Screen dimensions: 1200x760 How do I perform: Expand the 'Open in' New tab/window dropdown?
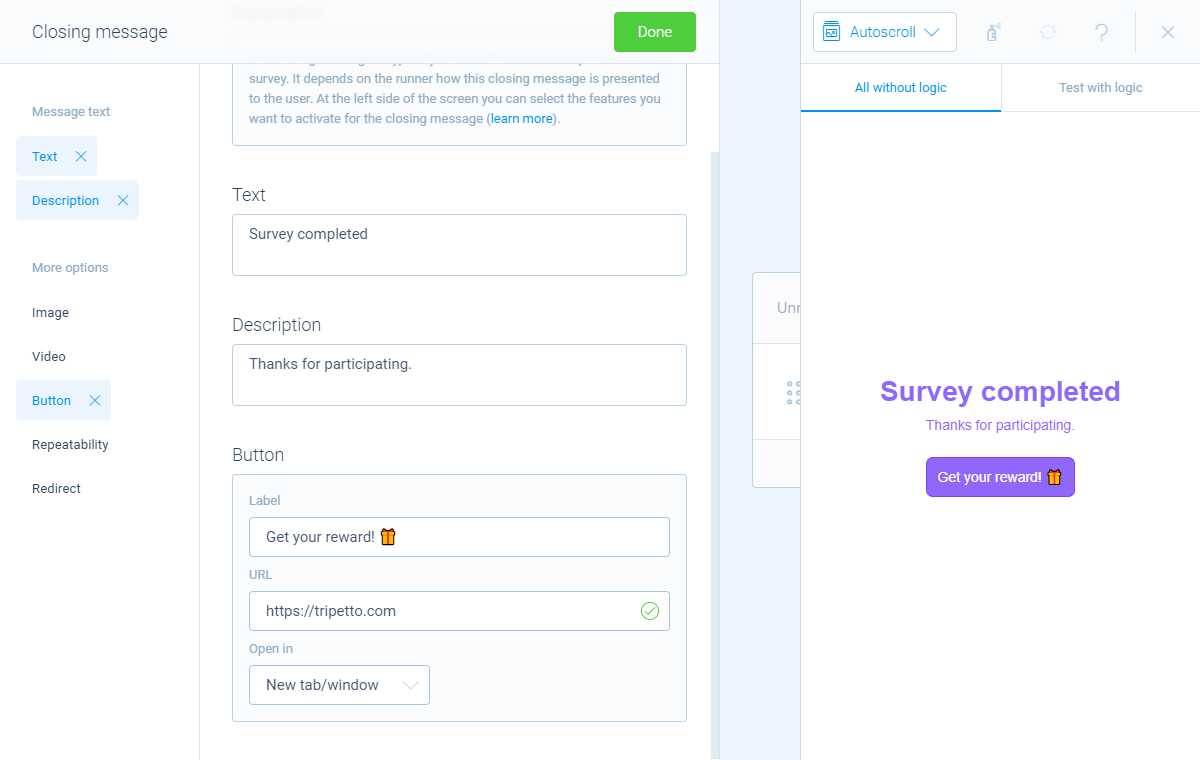(339, 685)
